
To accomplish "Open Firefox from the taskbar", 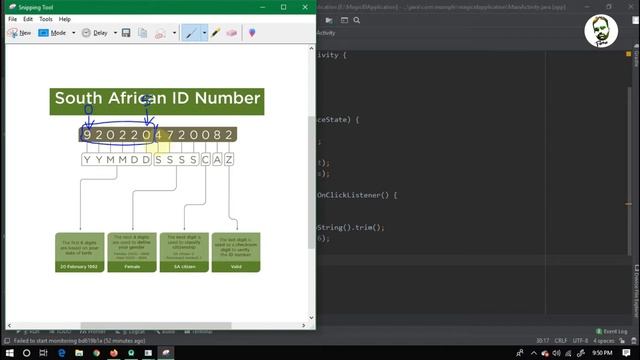I will click(114, 353).
